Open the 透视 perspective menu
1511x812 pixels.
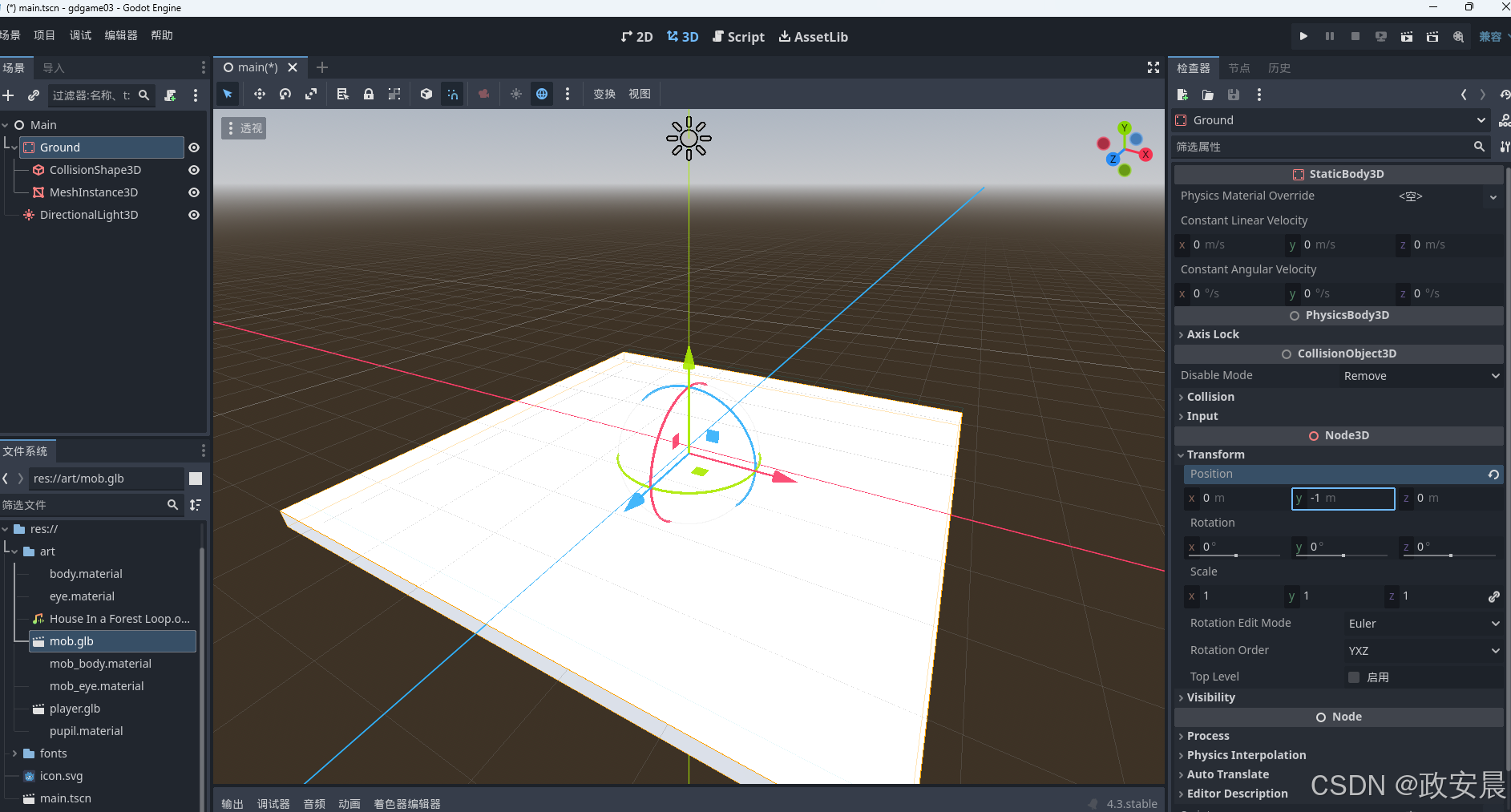pos(244,128)
